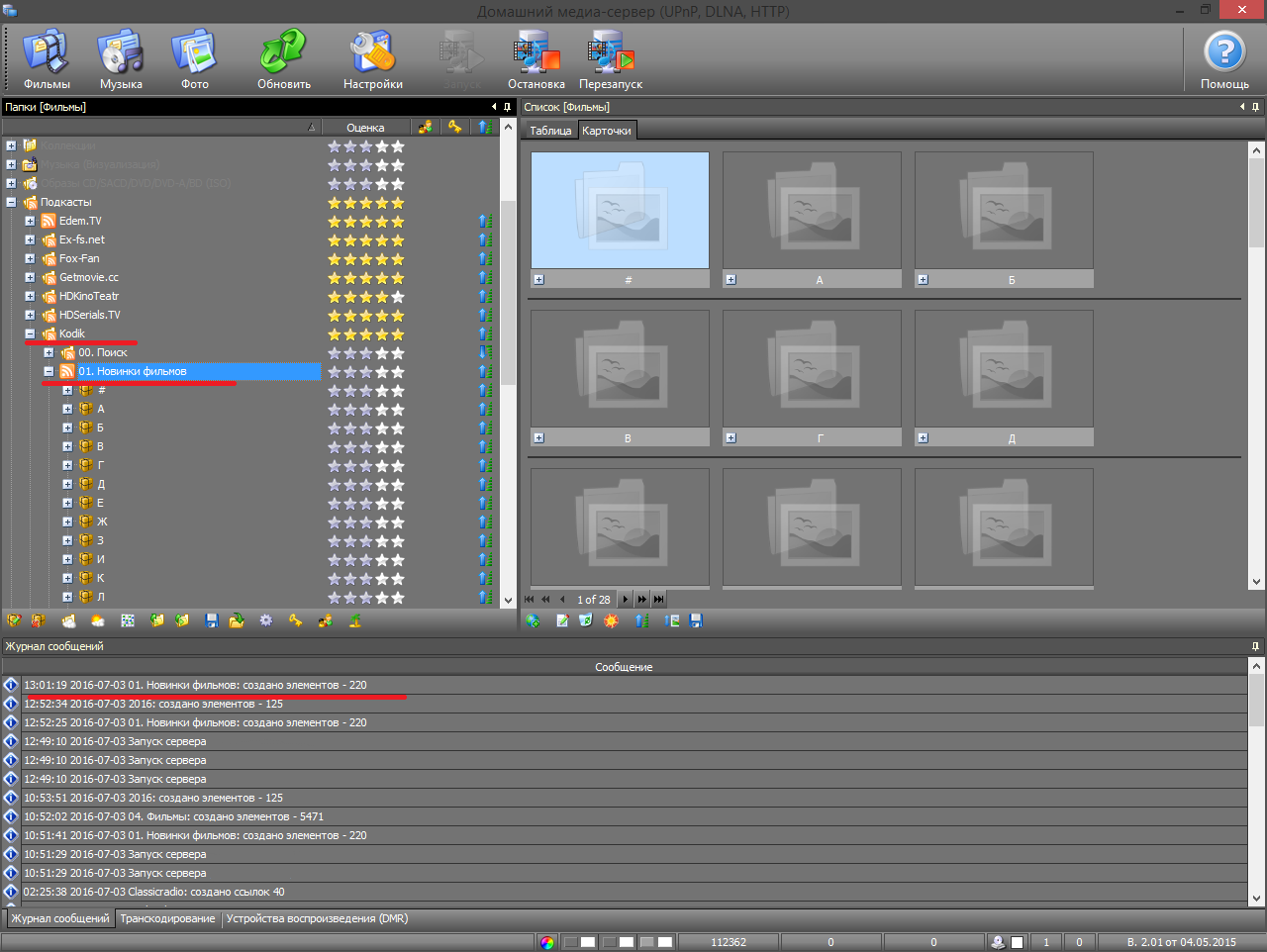Screen dimensions: 1267x952
Task: Collapse the Подкасты tree node
Action: coord(11,202)
